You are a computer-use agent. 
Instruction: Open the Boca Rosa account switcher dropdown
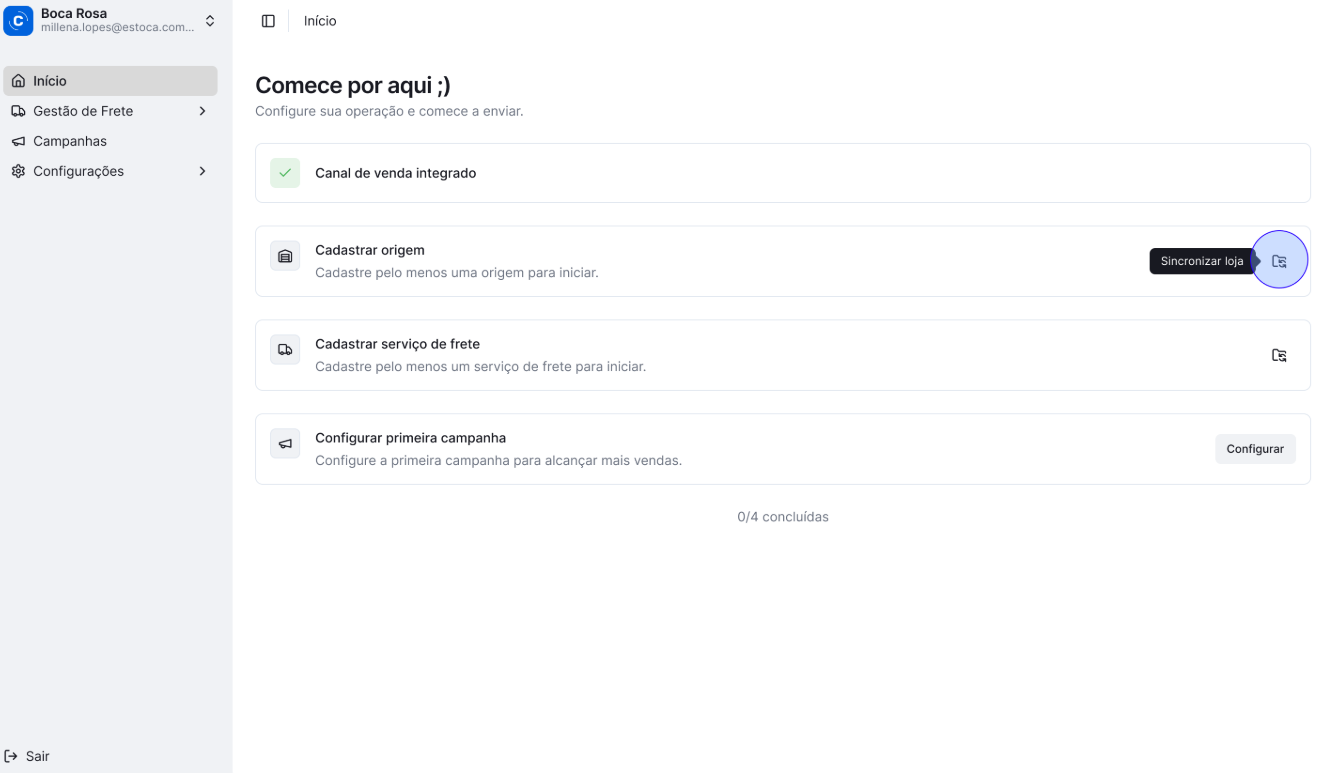(x=210, y=21)
